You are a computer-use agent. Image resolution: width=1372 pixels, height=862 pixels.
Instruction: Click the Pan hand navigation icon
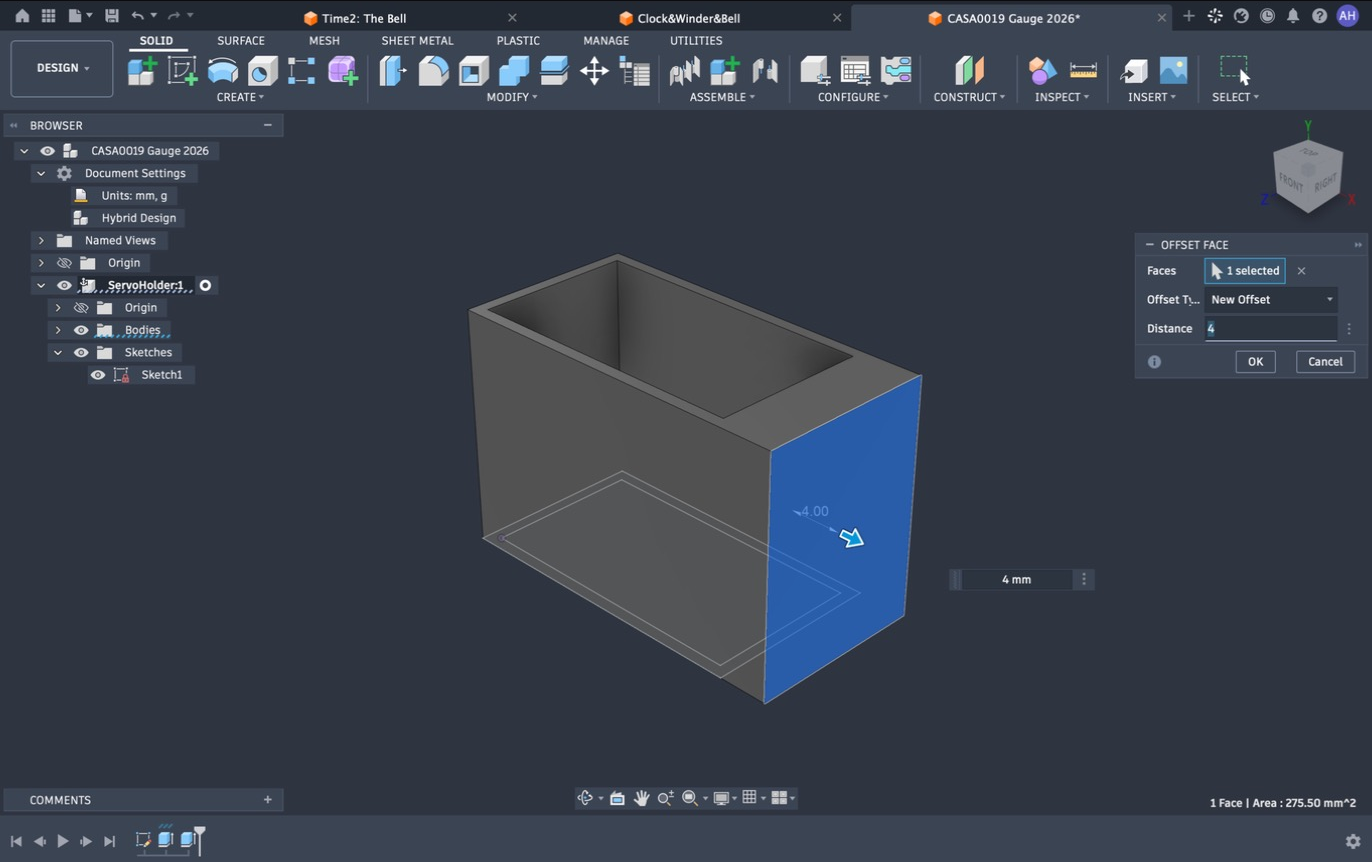click(641, 798)
